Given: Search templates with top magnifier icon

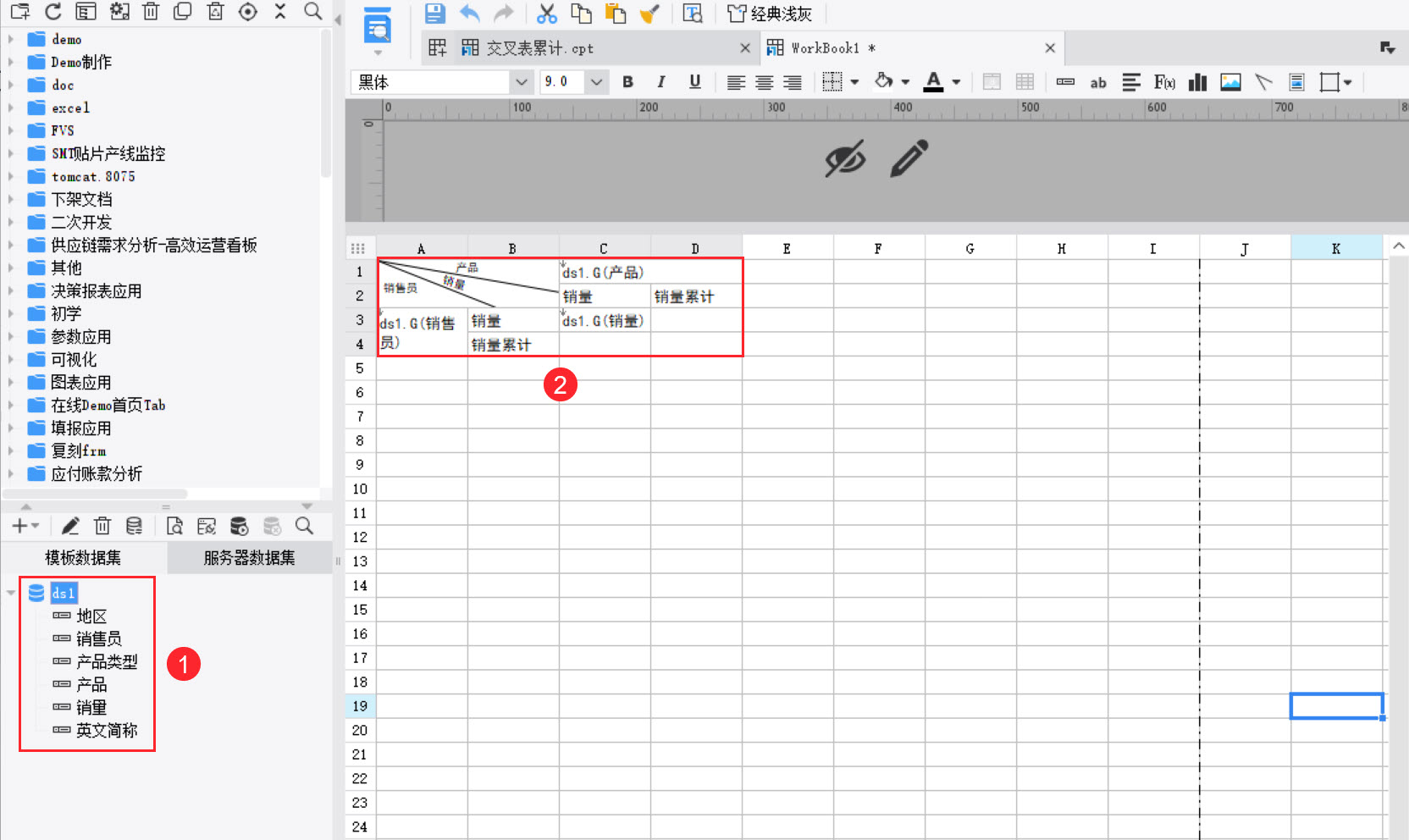Looking at the screenshot, I should tap(313, 11).
